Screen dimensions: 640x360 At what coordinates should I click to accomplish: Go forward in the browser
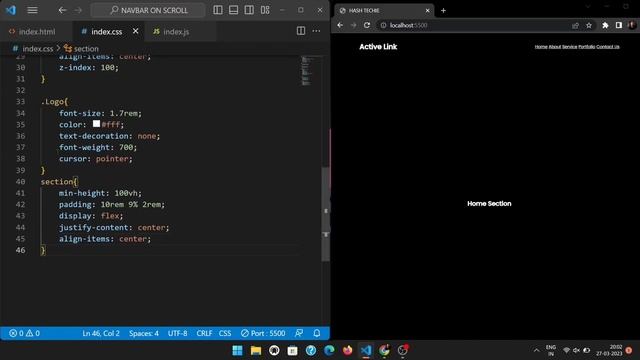[x=353, y=25]
